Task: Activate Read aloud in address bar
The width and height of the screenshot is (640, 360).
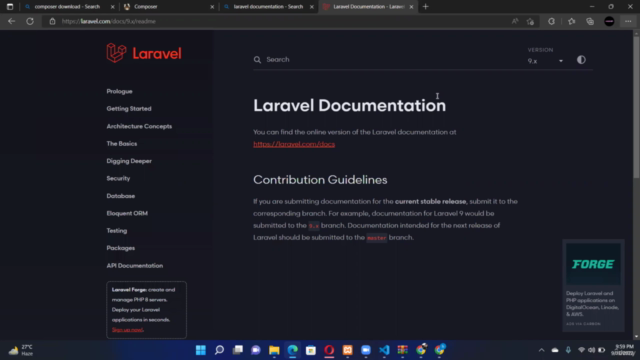Action: tap(515, 21)
